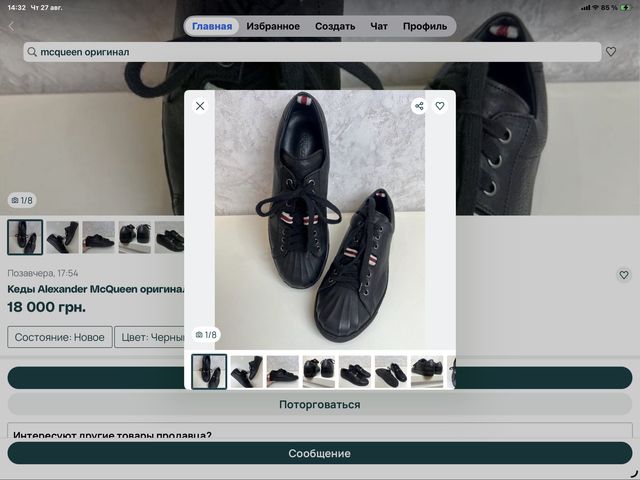The height and width of the screenshot is (480, 640).
Task: Tap the Поторговаться button
Action: point(320,404)
